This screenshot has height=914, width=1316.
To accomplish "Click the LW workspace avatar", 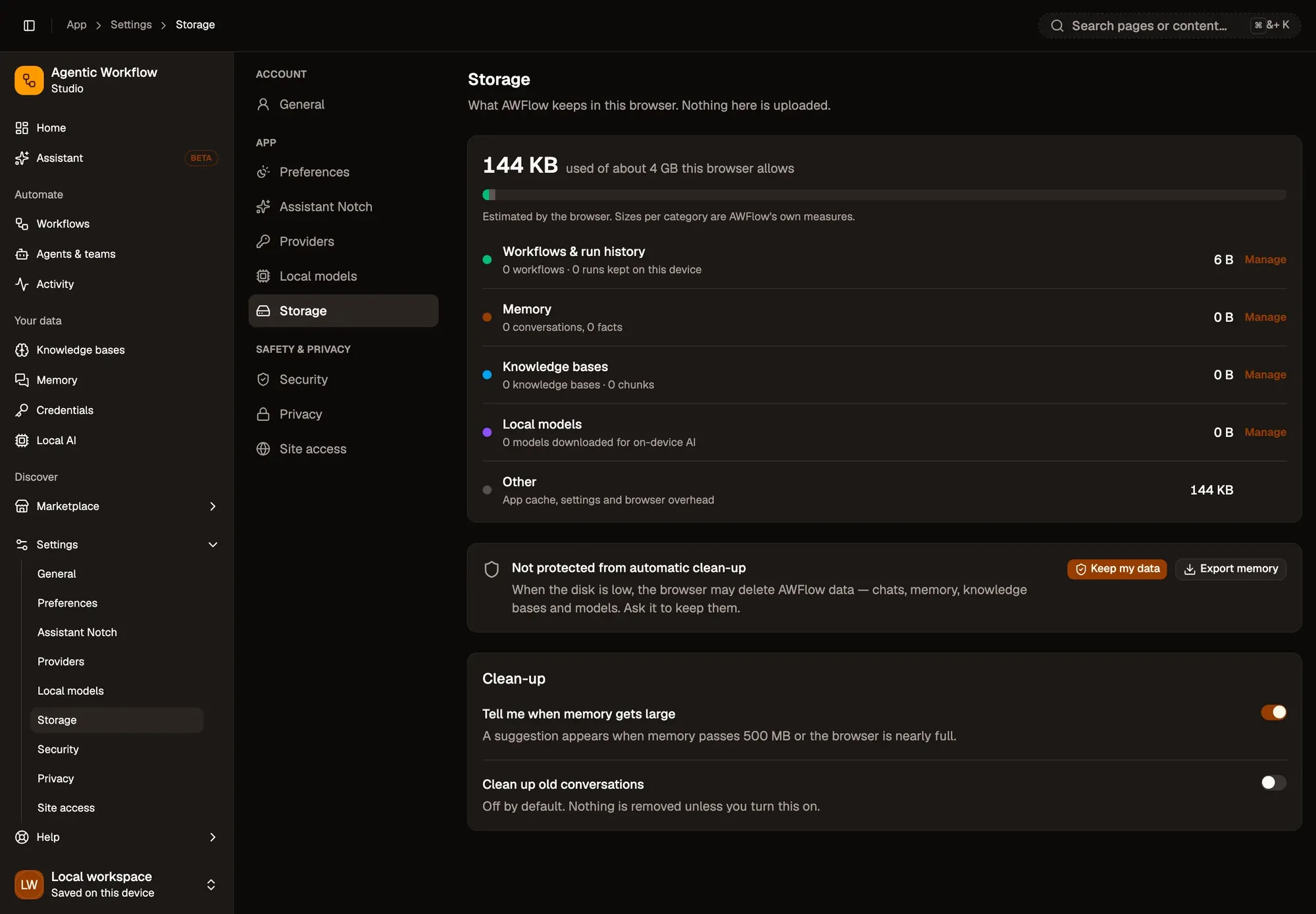I will 29,884.
